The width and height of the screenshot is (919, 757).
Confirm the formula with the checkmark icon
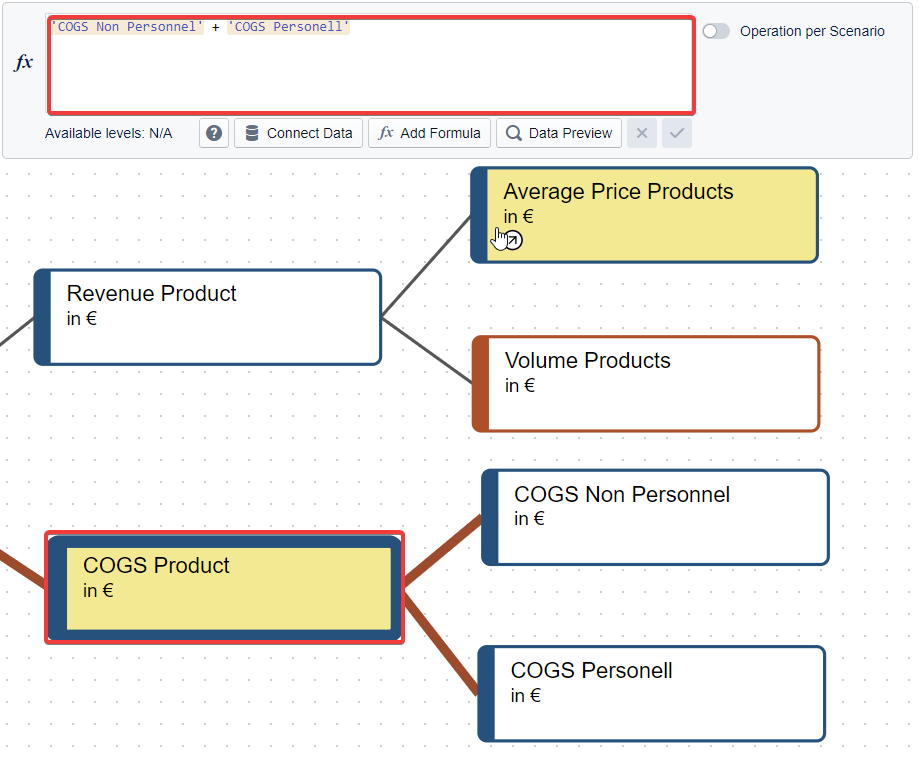tap(677, 133)
